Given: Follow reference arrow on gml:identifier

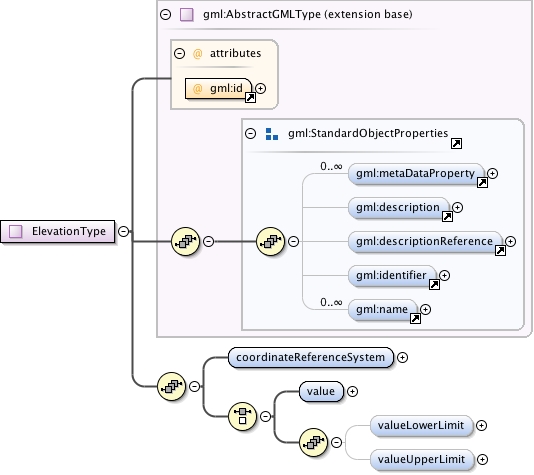Looking at the screenshot, I should tap(434, 285).
